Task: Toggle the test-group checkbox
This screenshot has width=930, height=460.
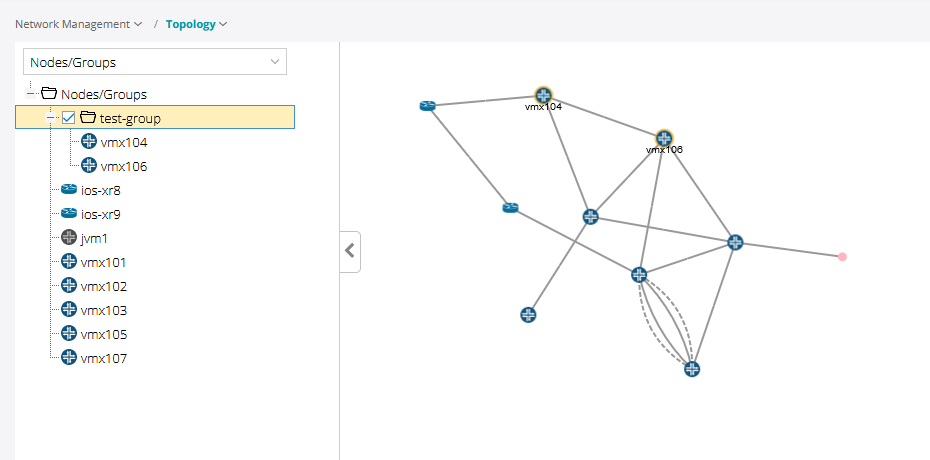Action: click(69, 118)
